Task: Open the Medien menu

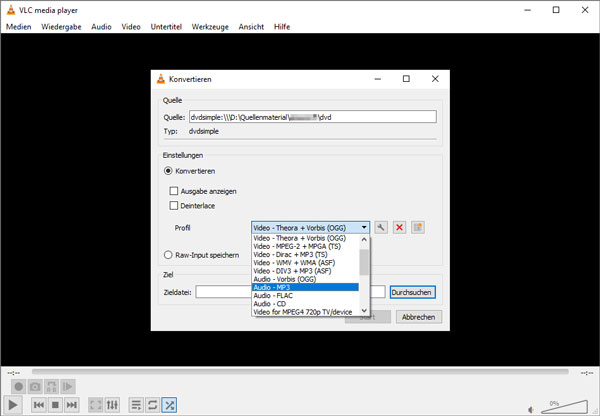Action: 18,27
